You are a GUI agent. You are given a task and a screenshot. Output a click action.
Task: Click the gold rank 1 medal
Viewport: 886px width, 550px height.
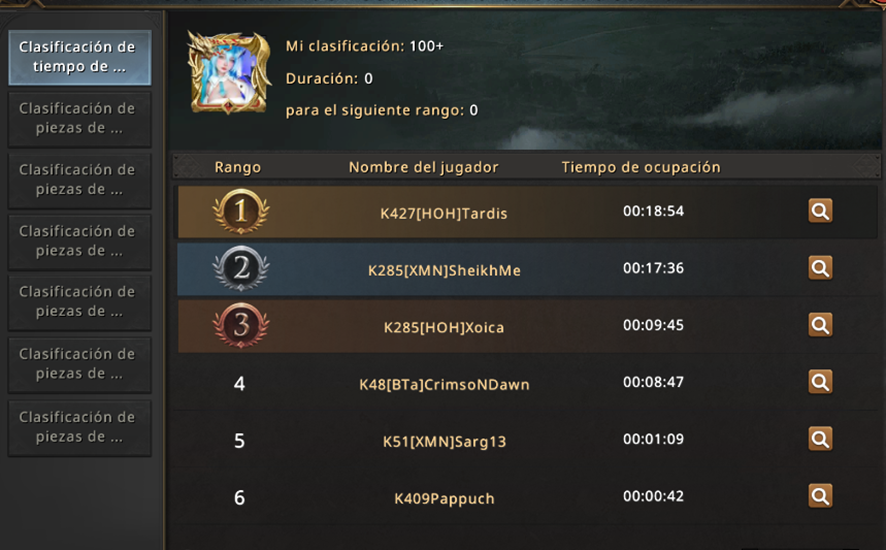click(241, 211)
